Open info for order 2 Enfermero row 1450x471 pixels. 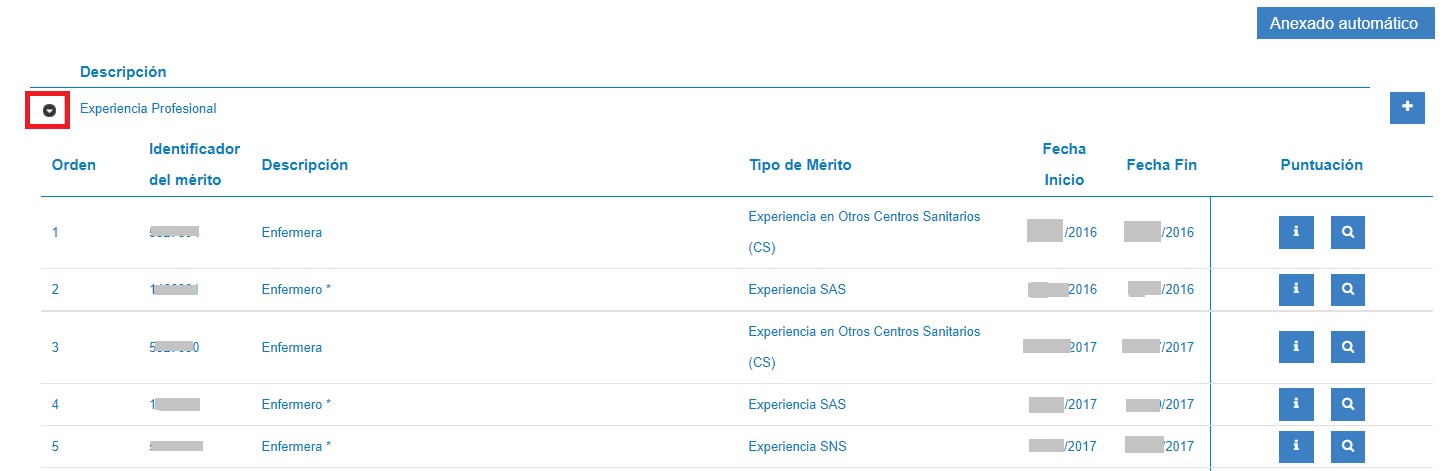[1296, 289]
